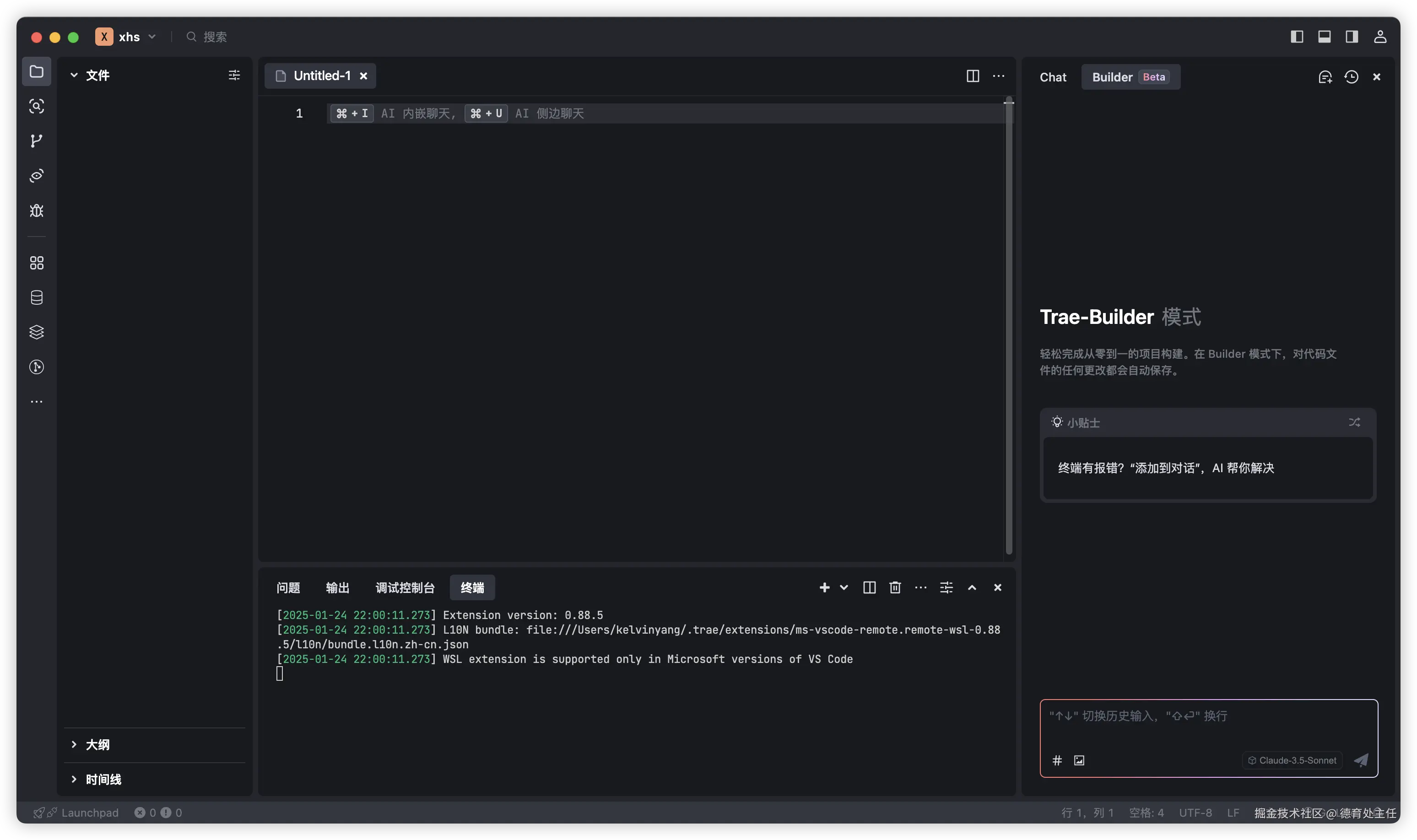Split the editor with the split icon

click(x=972, y=76)
